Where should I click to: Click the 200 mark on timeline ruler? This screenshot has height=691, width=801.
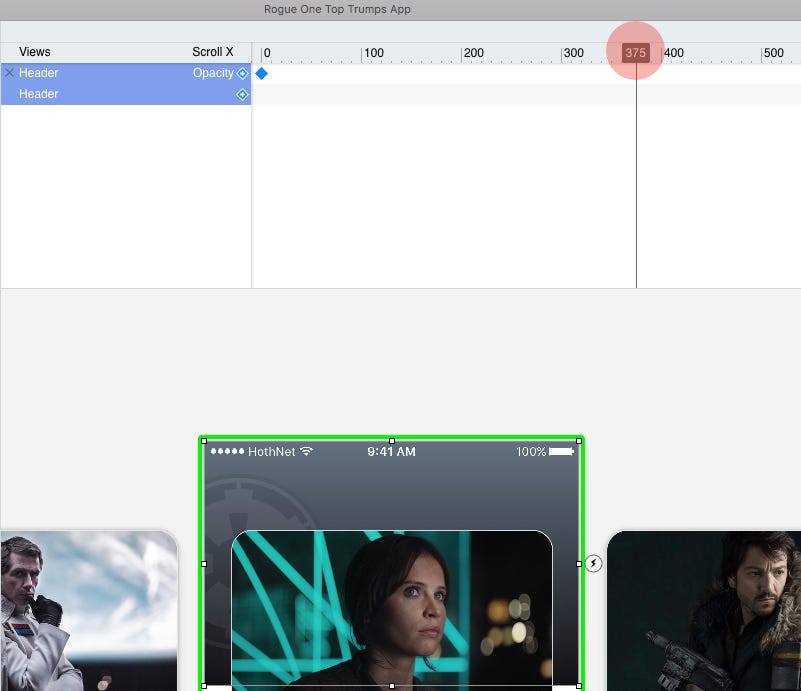[x=474, y=53]
